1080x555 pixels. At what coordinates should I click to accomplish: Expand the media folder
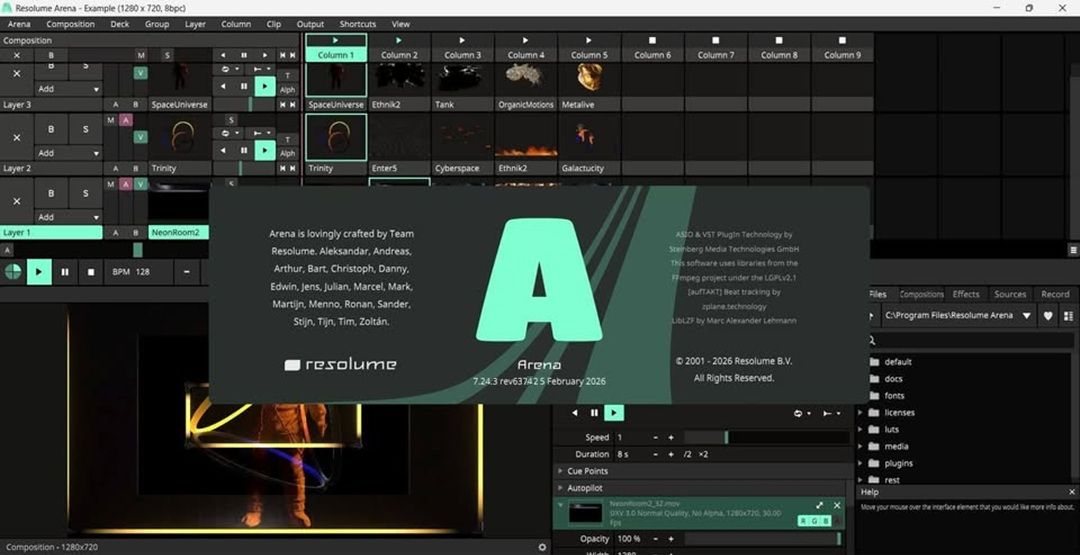[x=860, y=446]
